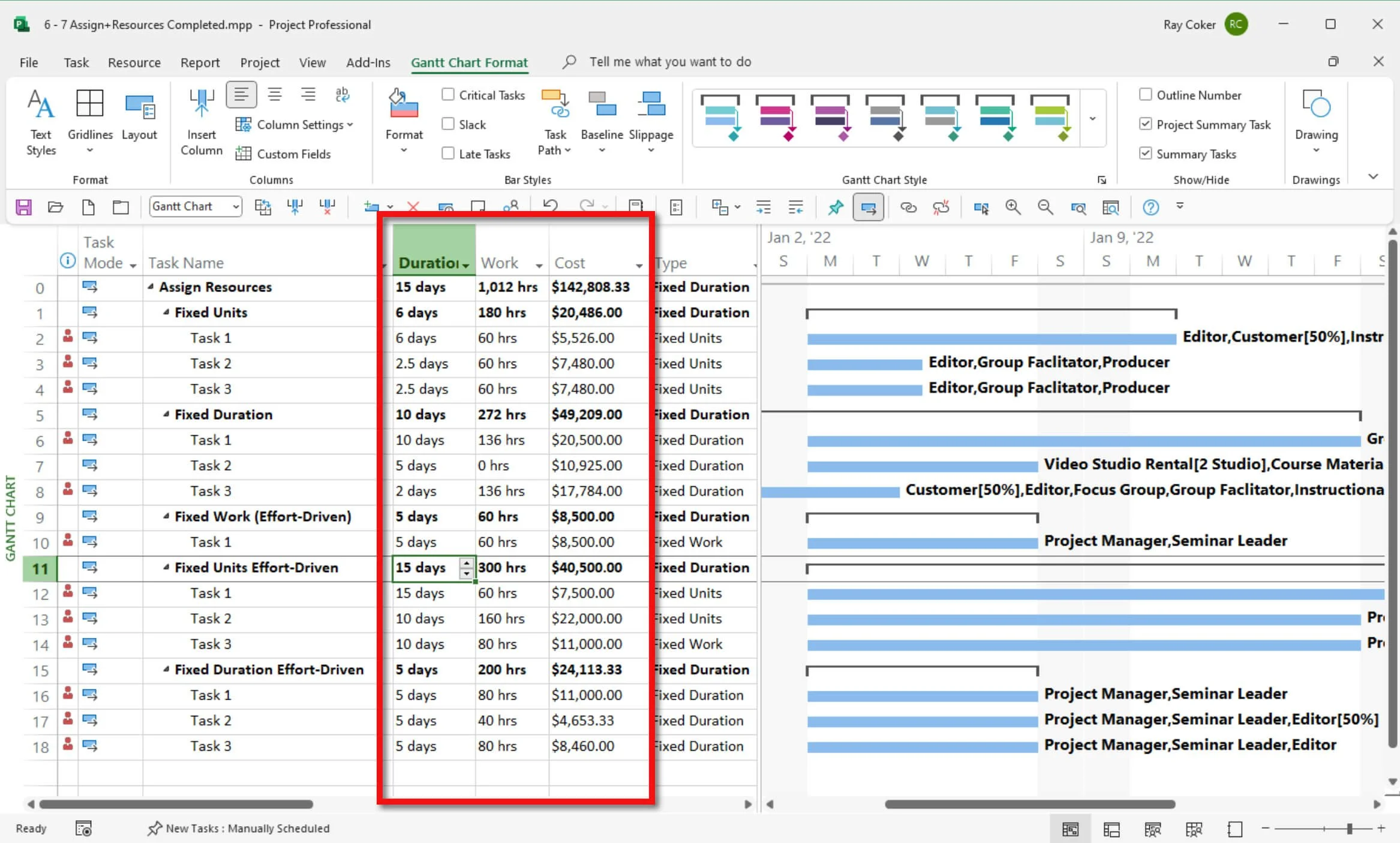Enable Outline Number checkbox
The width and height of the screenshot is (1400, 843).
pos(1146,95)
